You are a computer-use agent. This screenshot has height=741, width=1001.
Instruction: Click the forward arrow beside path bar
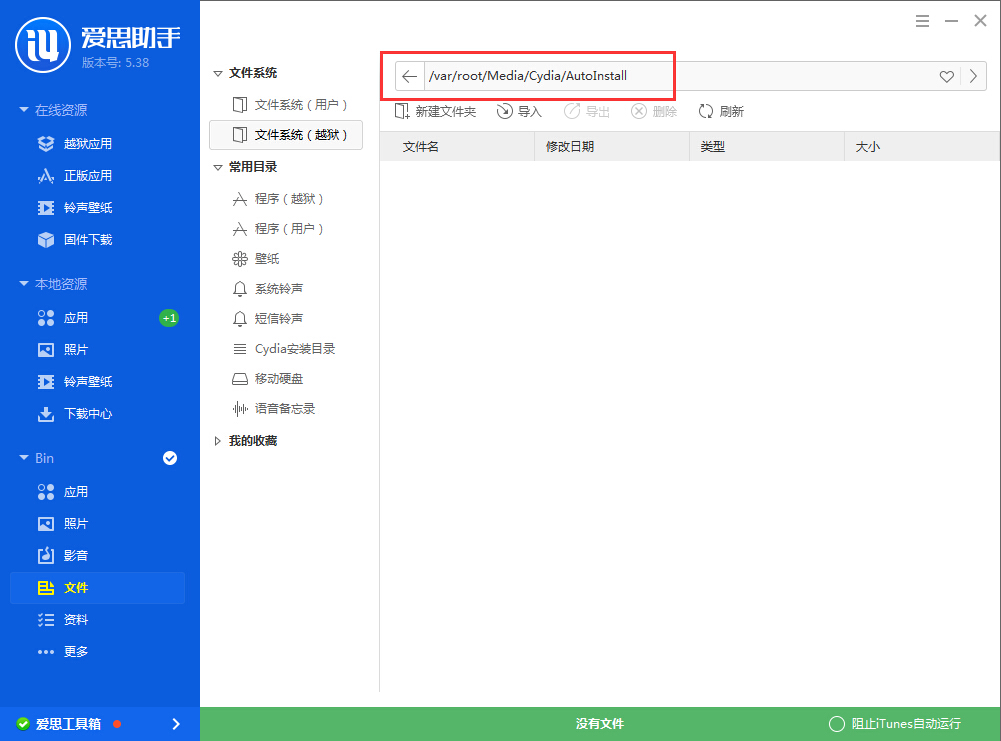974,77
